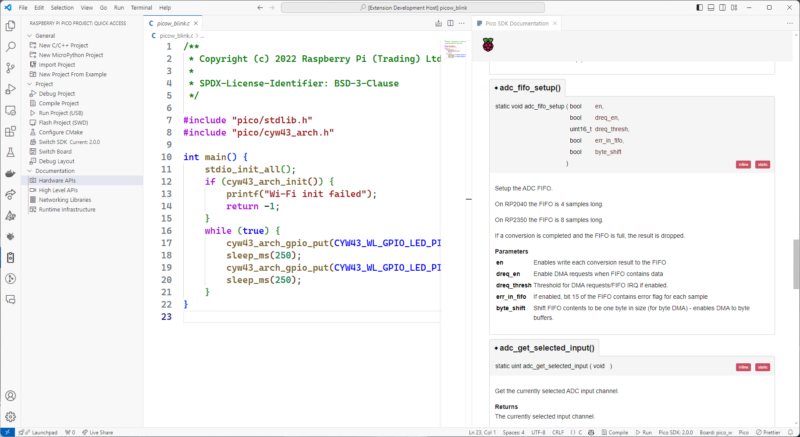Screen dimensions: 800x437
Task: Click New MicroPython Project
Action: point(71,55)
